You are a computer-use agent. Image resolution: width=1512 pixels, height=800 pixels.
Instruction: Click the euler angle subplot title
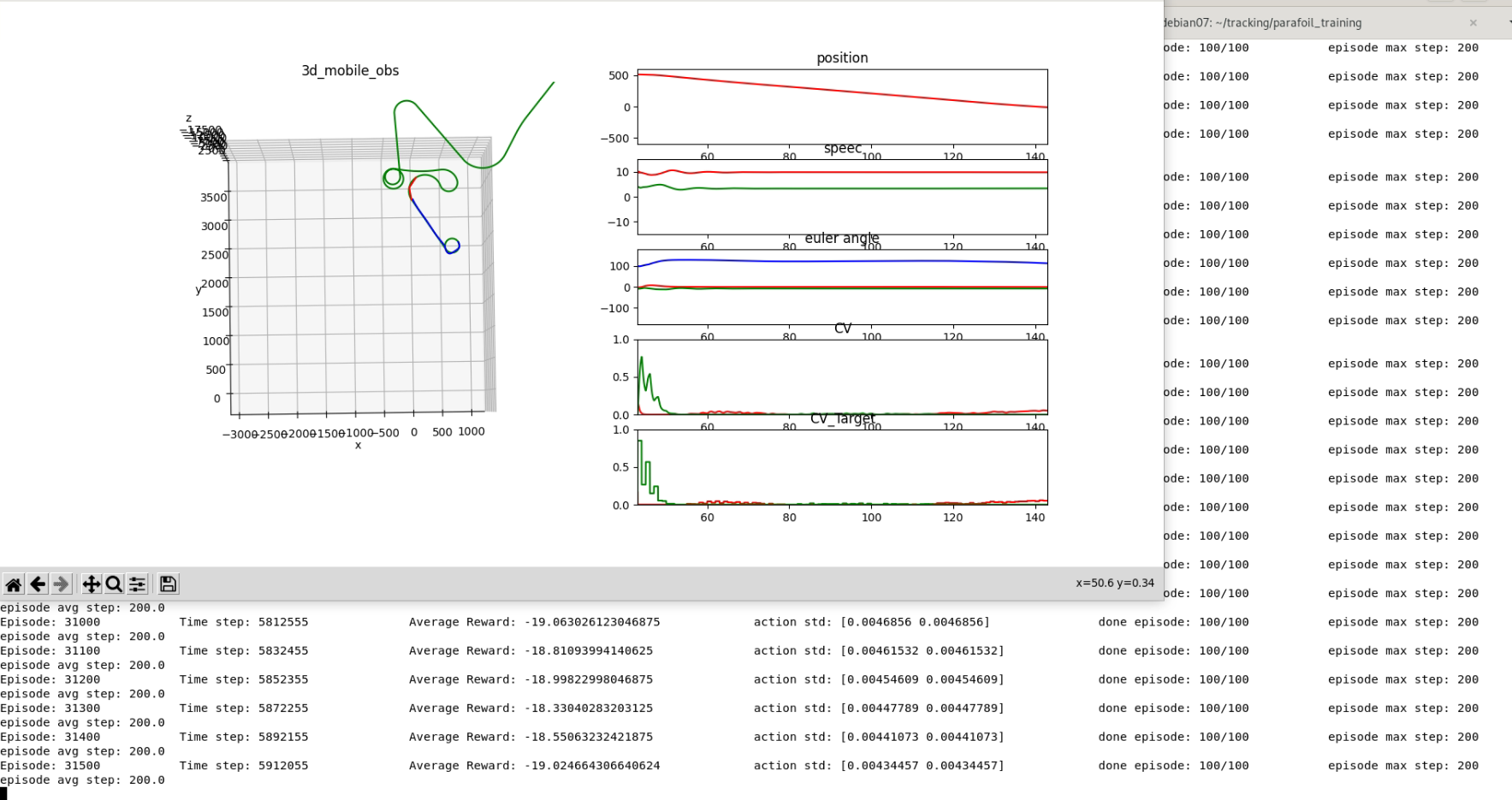pos(842,238)
